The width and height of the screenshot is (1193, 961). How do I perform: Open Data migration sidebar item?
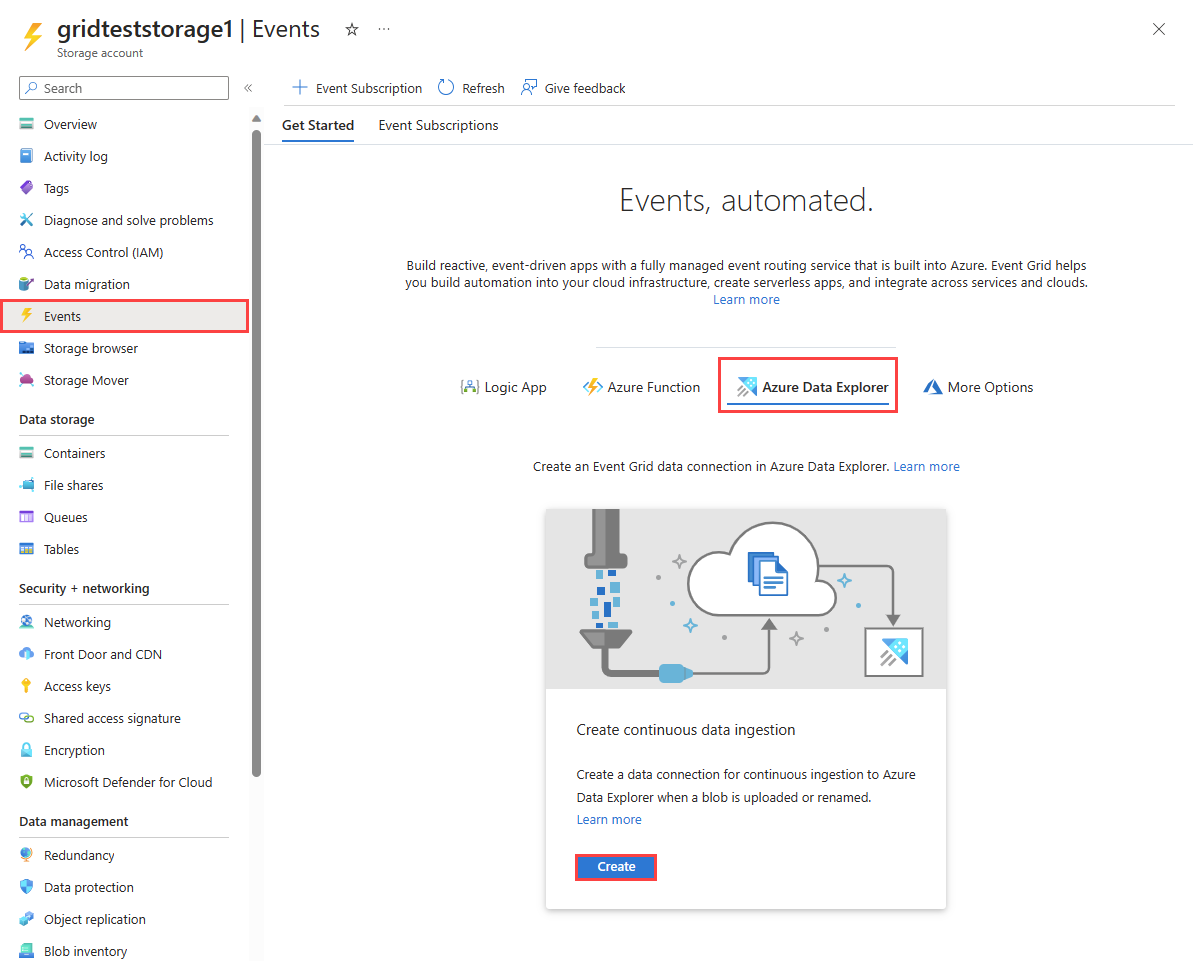point(87,284)
